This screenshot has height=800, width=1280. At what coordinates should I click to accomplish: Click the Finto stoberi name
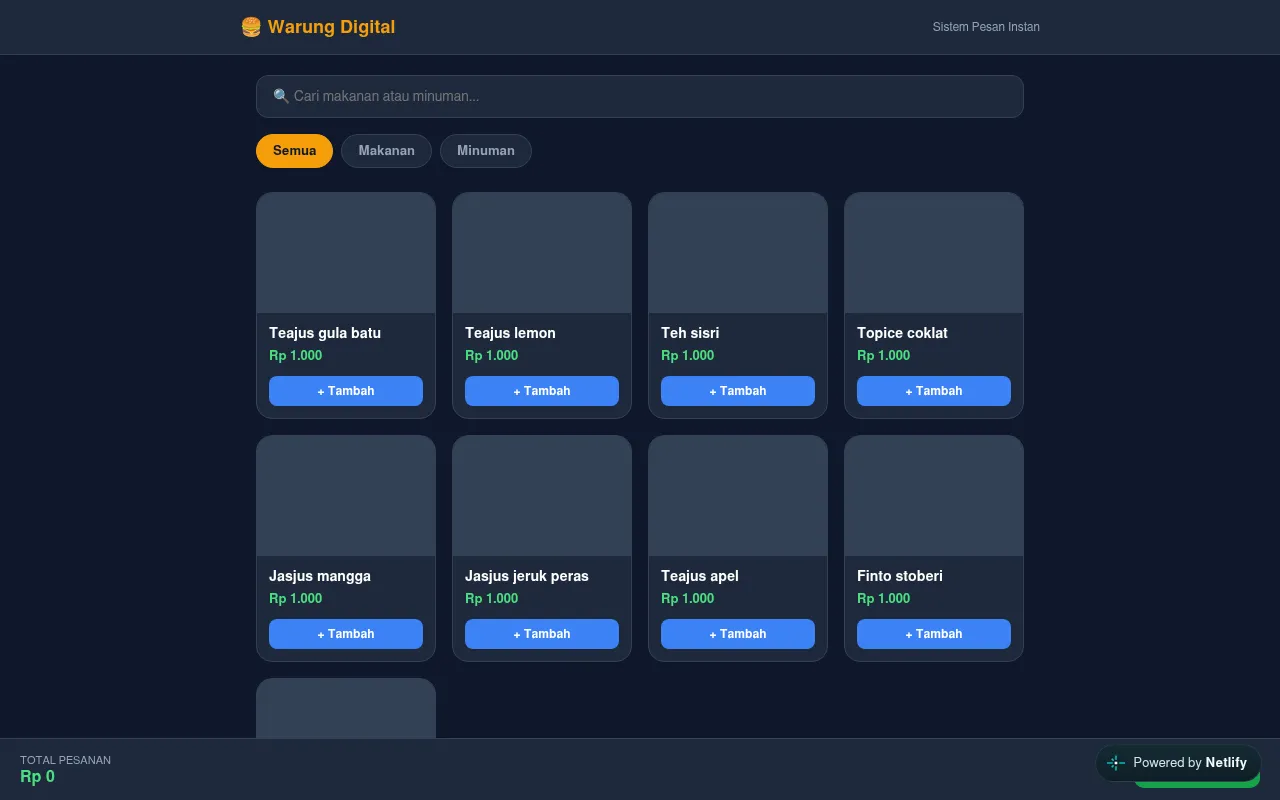(900, 576)
